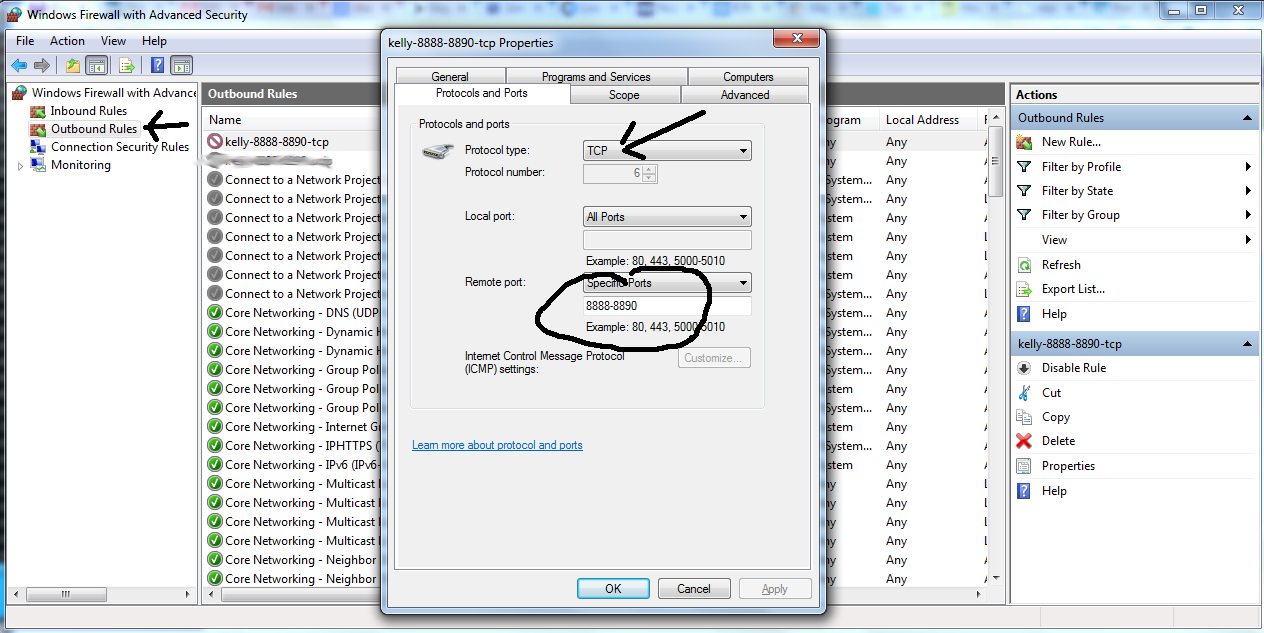Switch to the Computers tab
1264x633 pixels.
point(748,77)
